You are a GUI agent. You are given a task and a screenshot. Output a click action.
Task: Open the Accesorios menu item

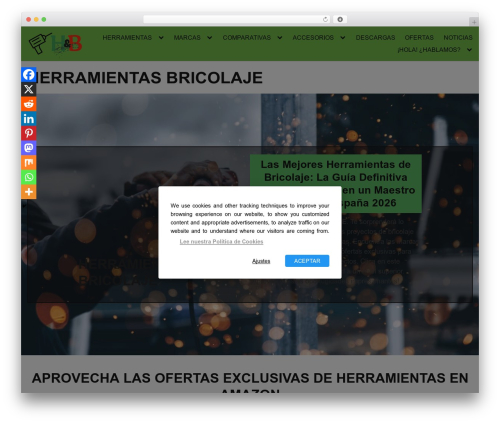[313, 38]
